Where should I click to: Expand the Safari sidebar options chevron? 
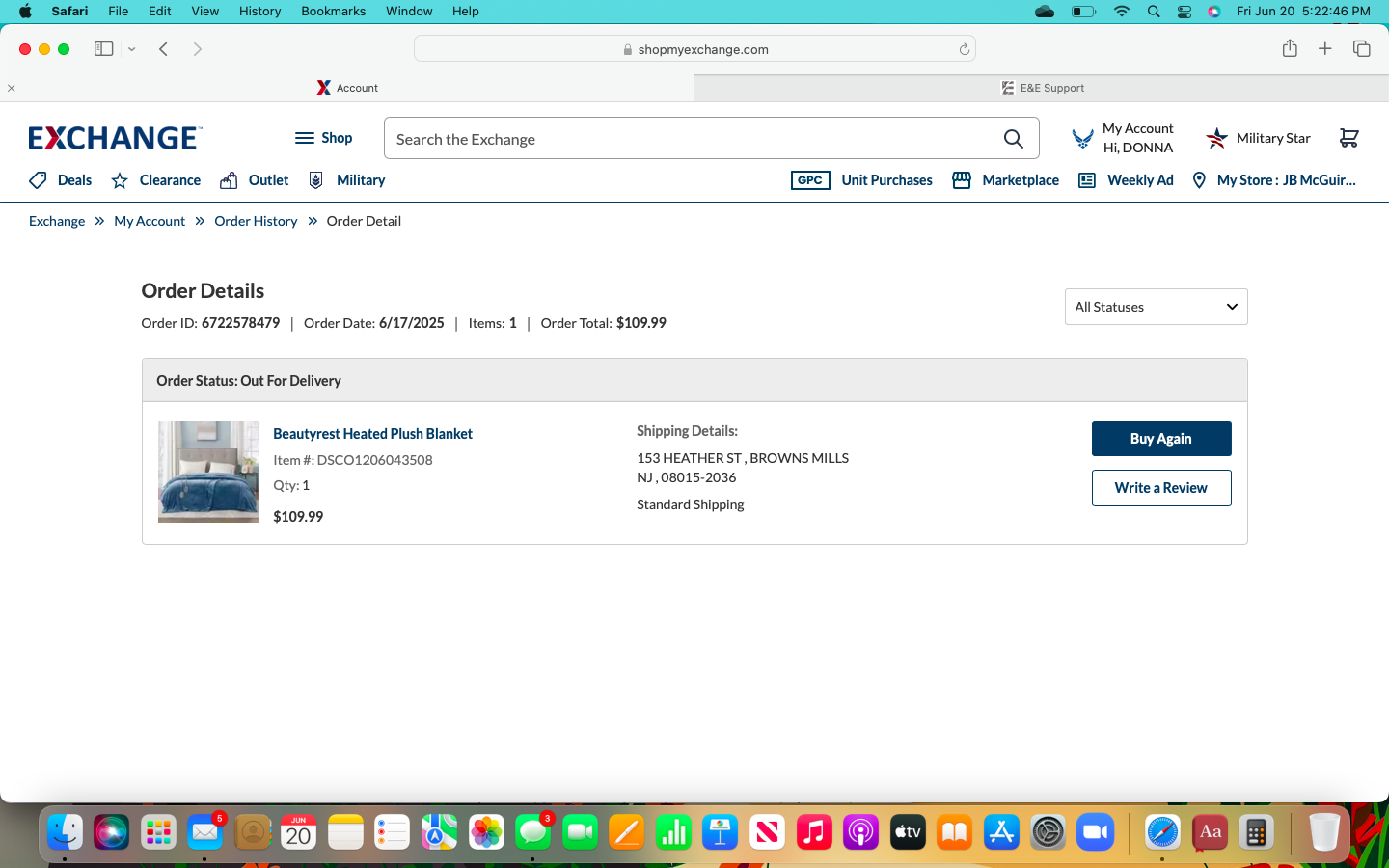[132, 49]
